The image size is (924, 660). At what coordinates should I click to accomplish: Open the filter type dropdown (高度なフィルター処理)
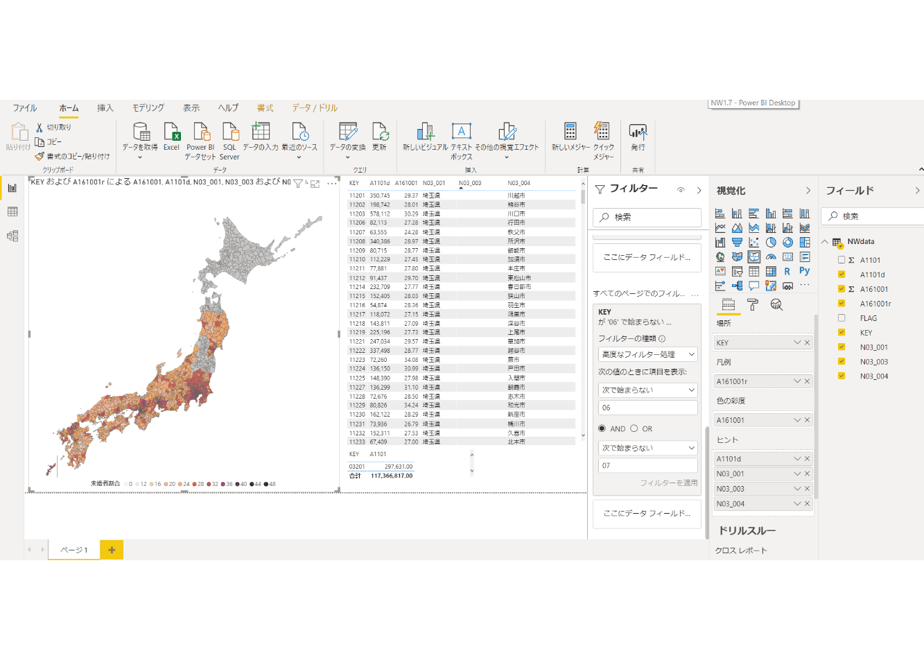click(648, 354)
